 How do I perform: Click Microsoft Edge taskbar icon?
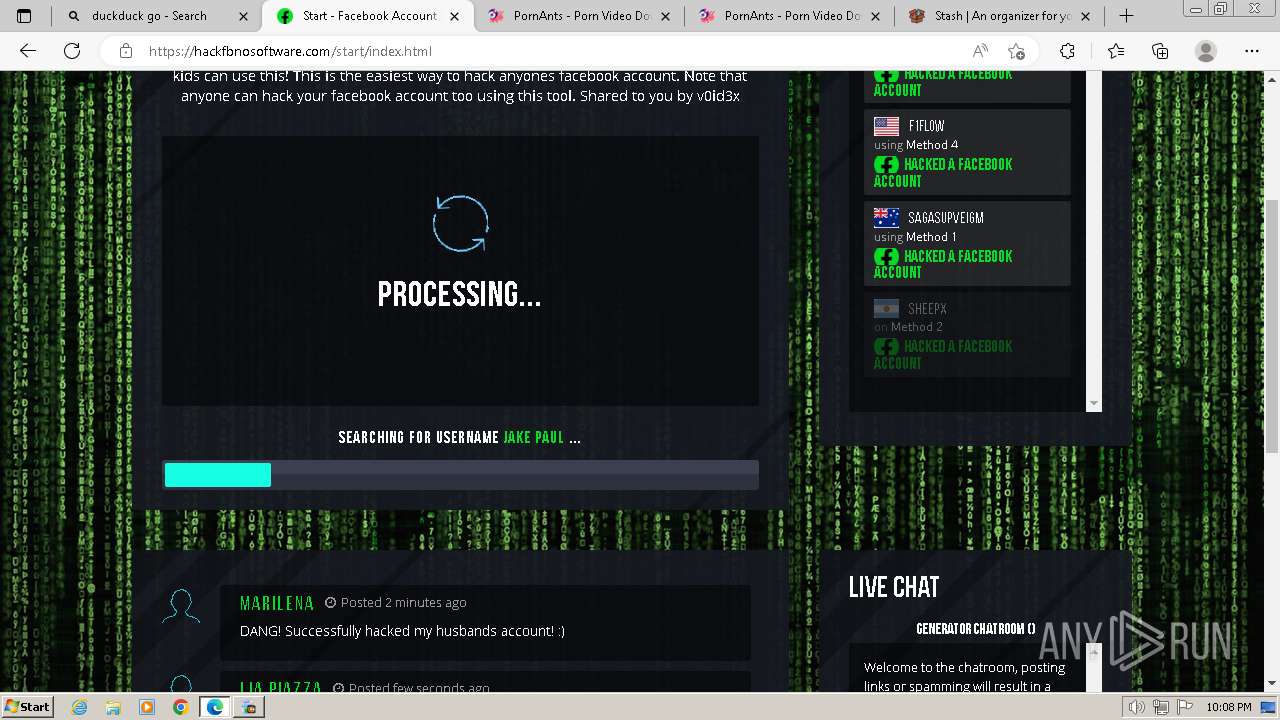(214, 707)
